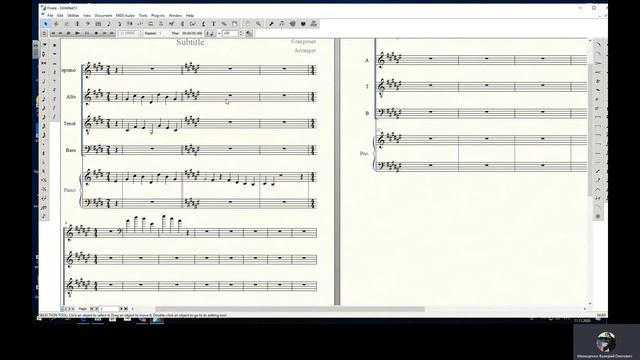The height and width of the screenshot is (360, 640).
Task: Start playback with the Play button
Action: (77, 33)
